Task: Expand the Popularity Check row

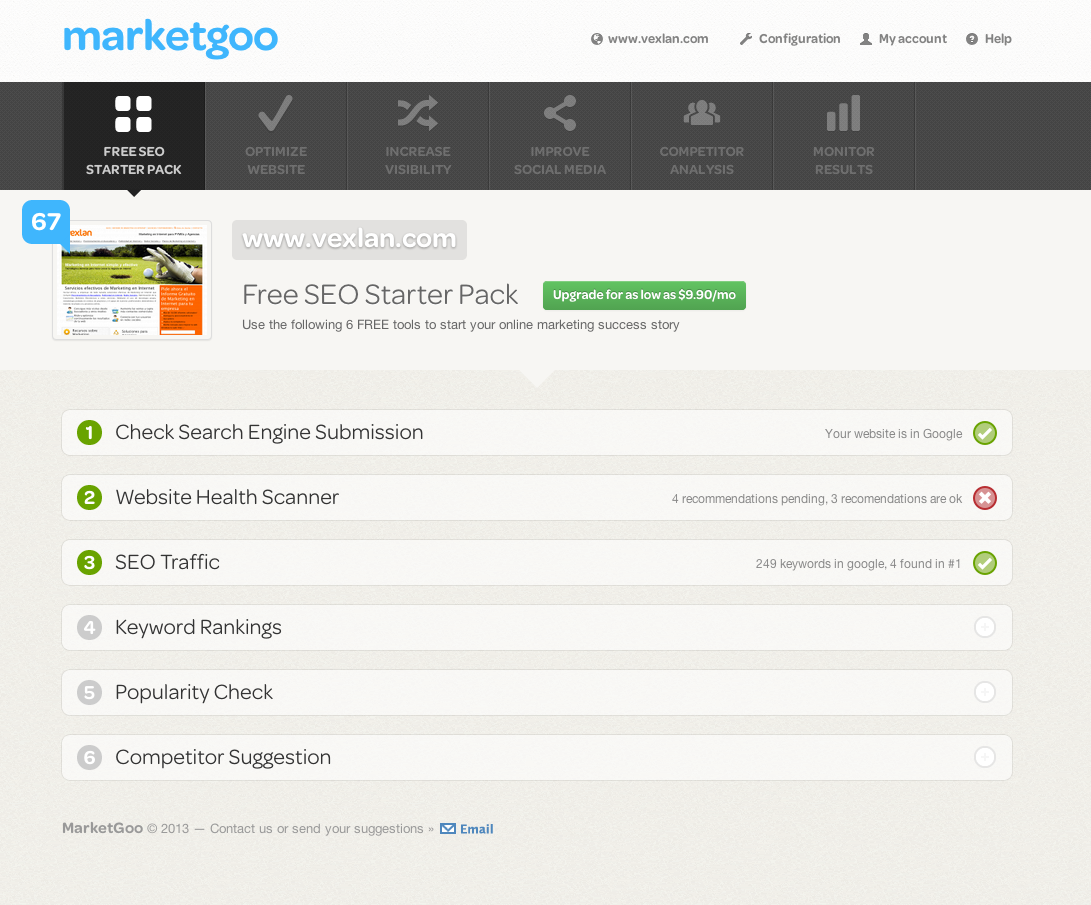Action: coord(536,692)
